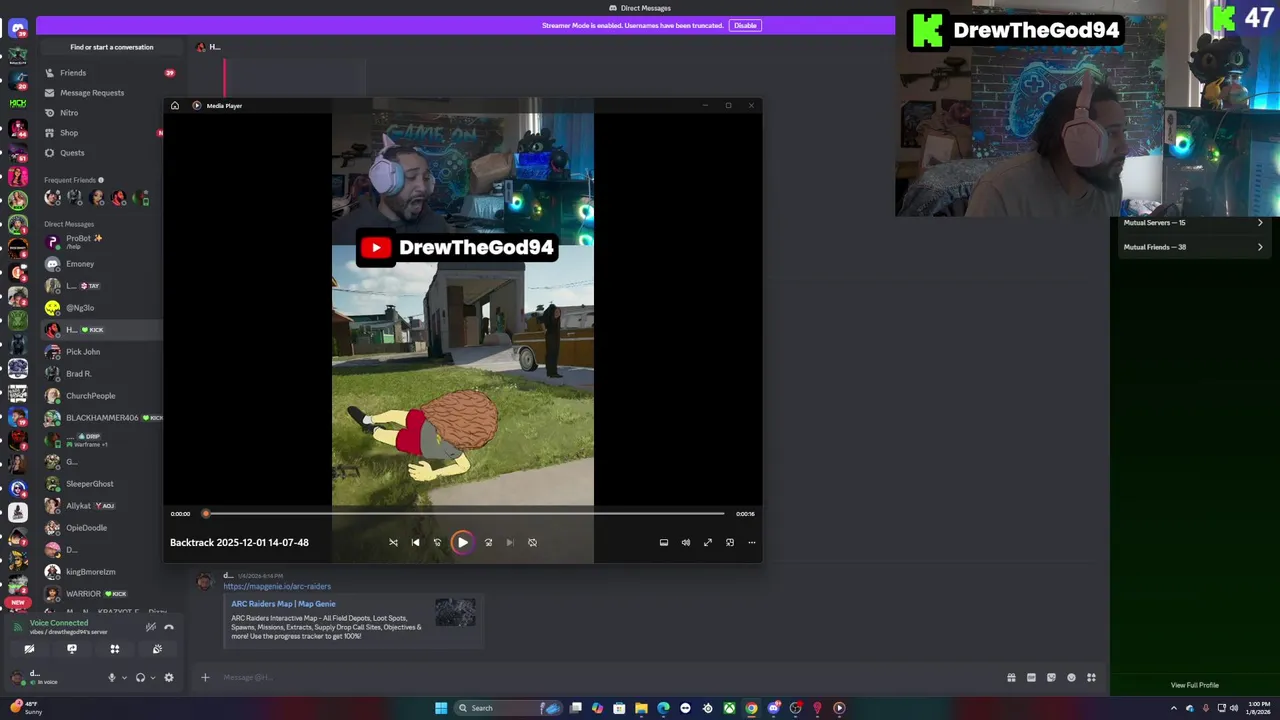Open Emoney direct message
The image size is (1280, 720).
point(100,264)
